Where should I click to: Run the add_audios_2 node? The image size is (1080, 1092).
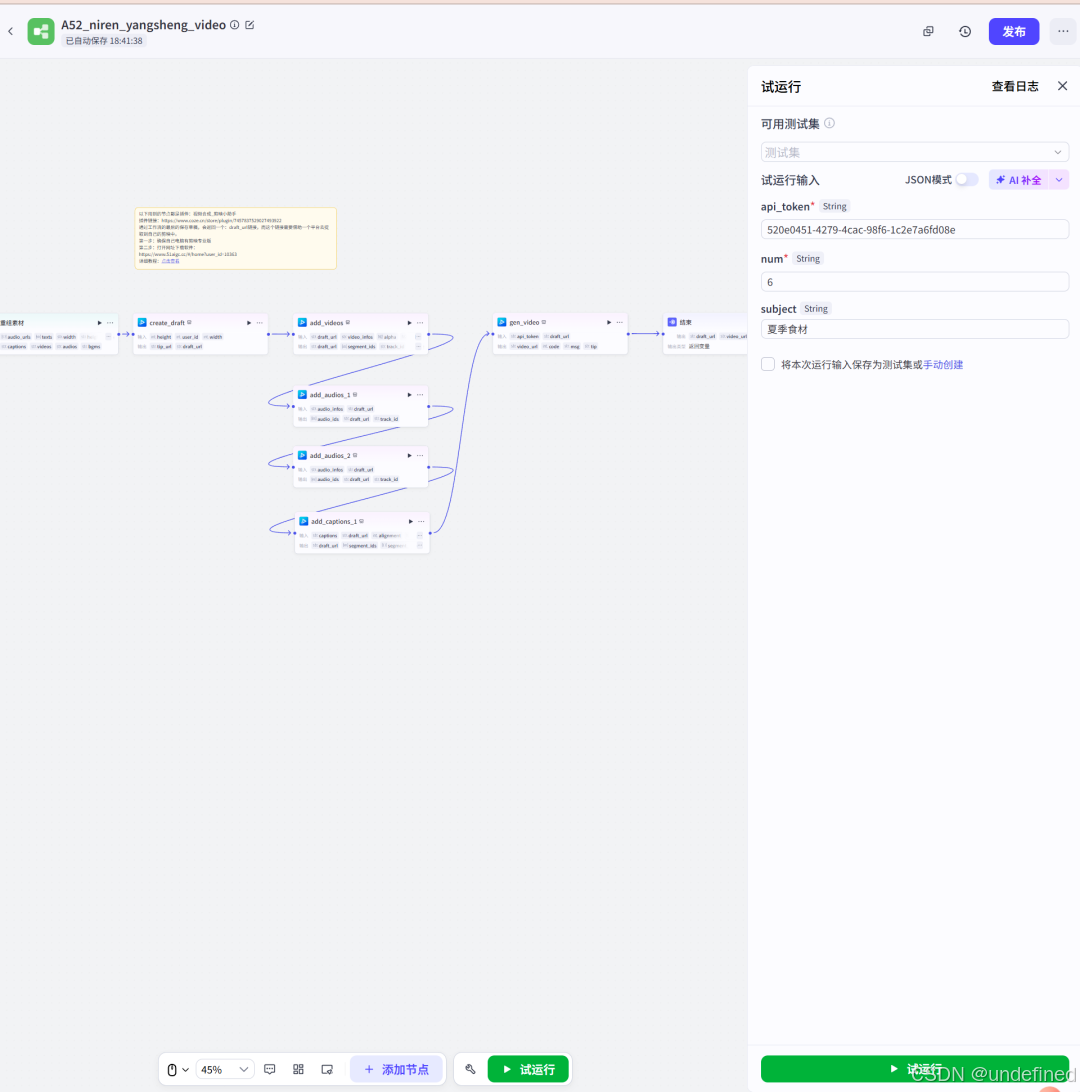[409, 455]
